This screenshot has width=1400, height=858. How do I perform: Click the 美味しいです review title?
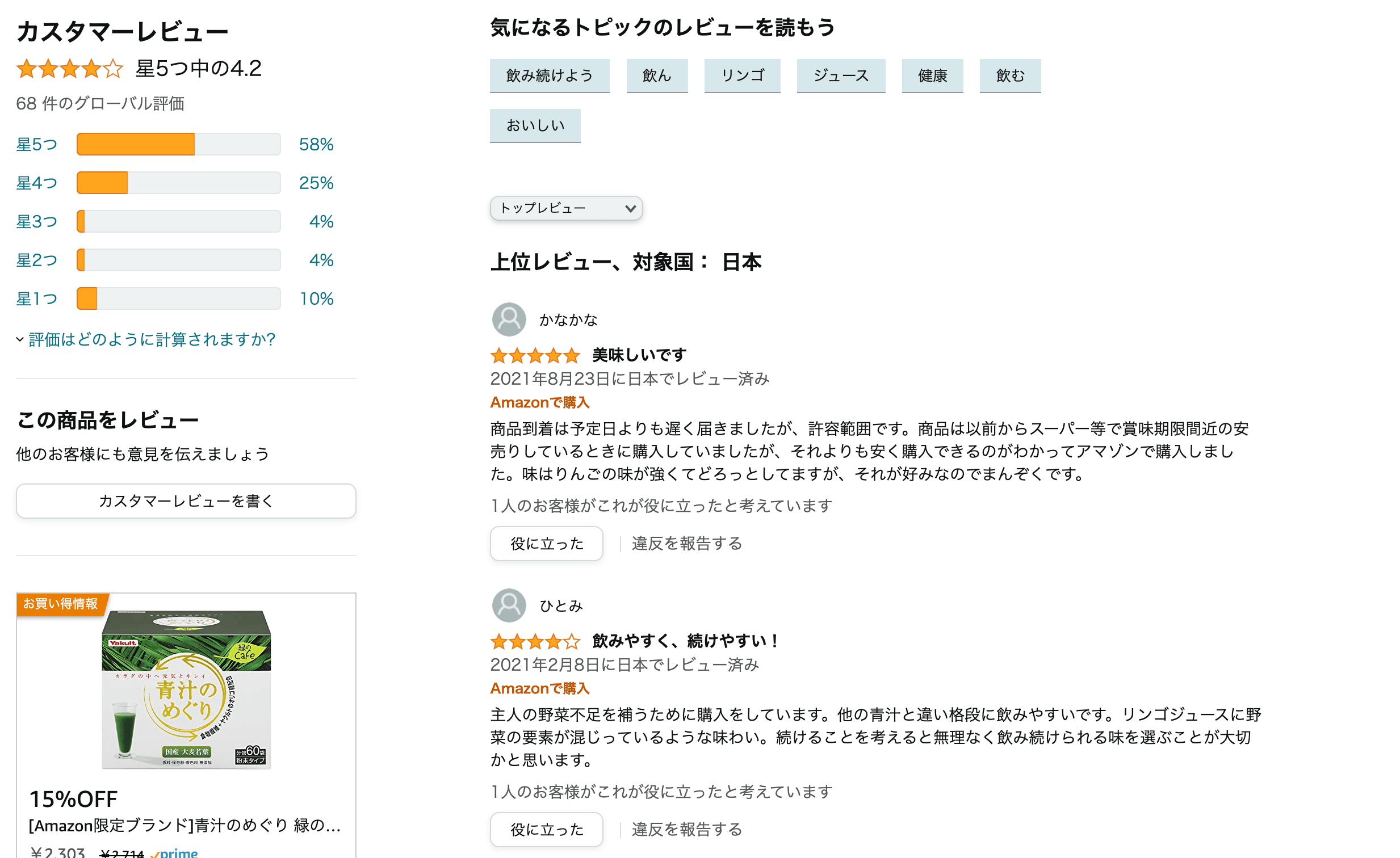click(x=639, y=355)
